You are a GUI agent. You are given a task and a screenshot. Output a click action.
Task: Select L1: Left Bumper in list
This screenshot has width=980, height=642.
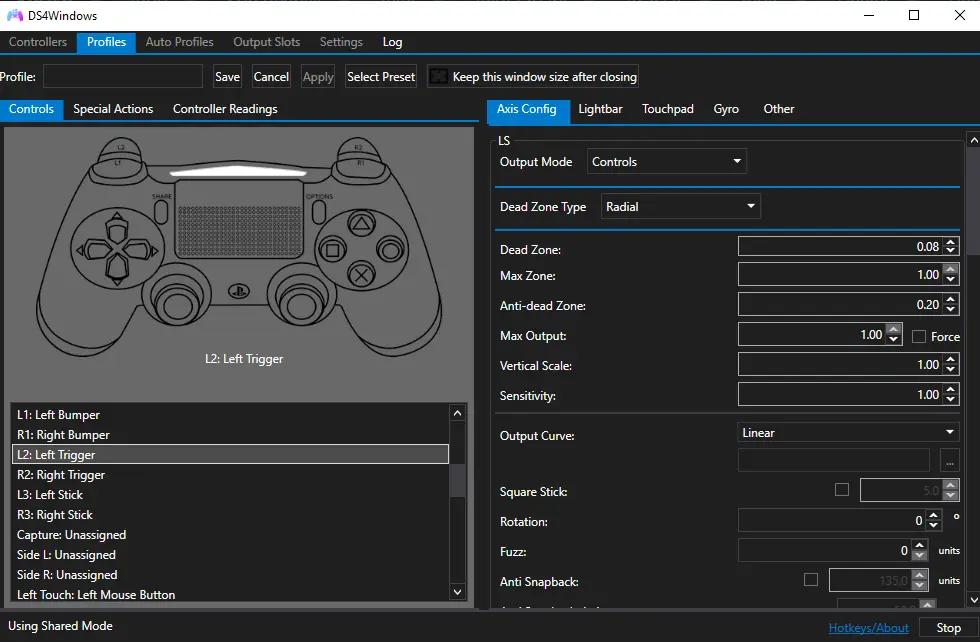230,414
